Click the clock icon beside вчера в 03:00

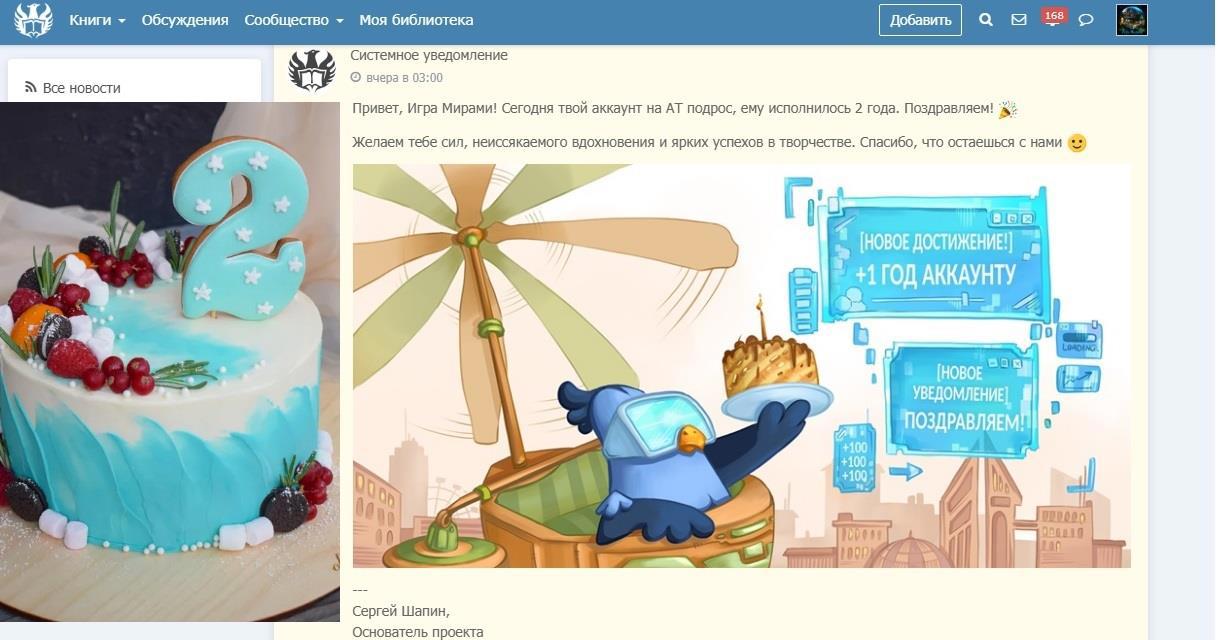point(356,78)
